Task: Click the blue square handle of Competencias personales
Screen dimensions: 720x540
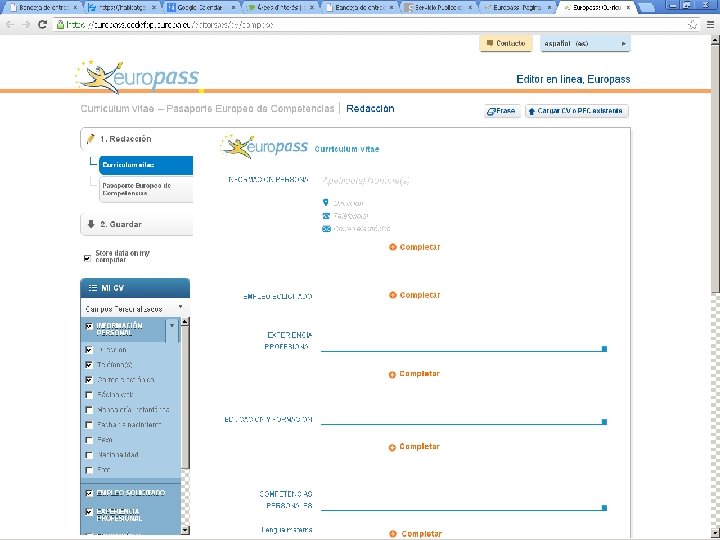Action: (x=604, y=508)
